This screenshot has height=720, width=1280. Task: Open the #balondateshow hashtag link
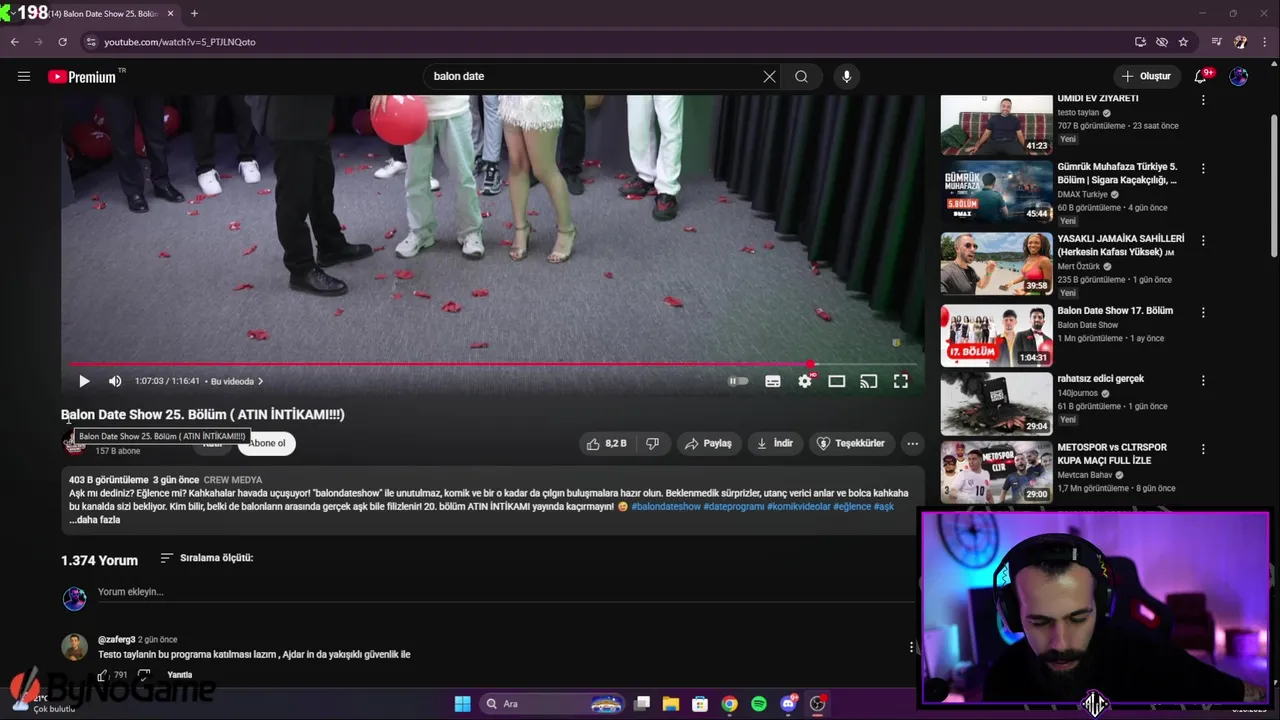click(666, 507)
